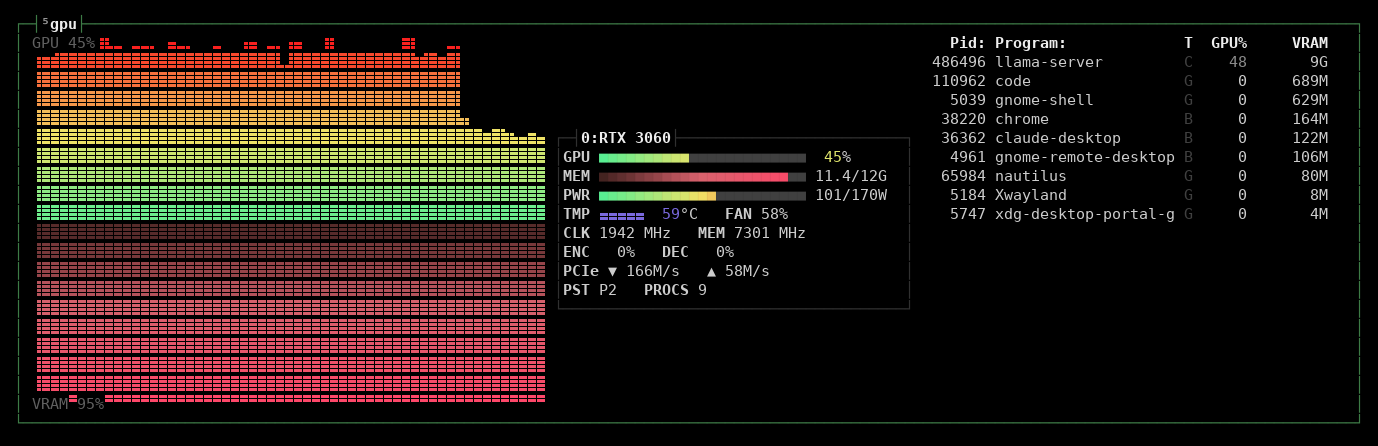Click the 'CLK 1942 MHz' reading
Screen dimensions: 1378x446
coord(617,233)
